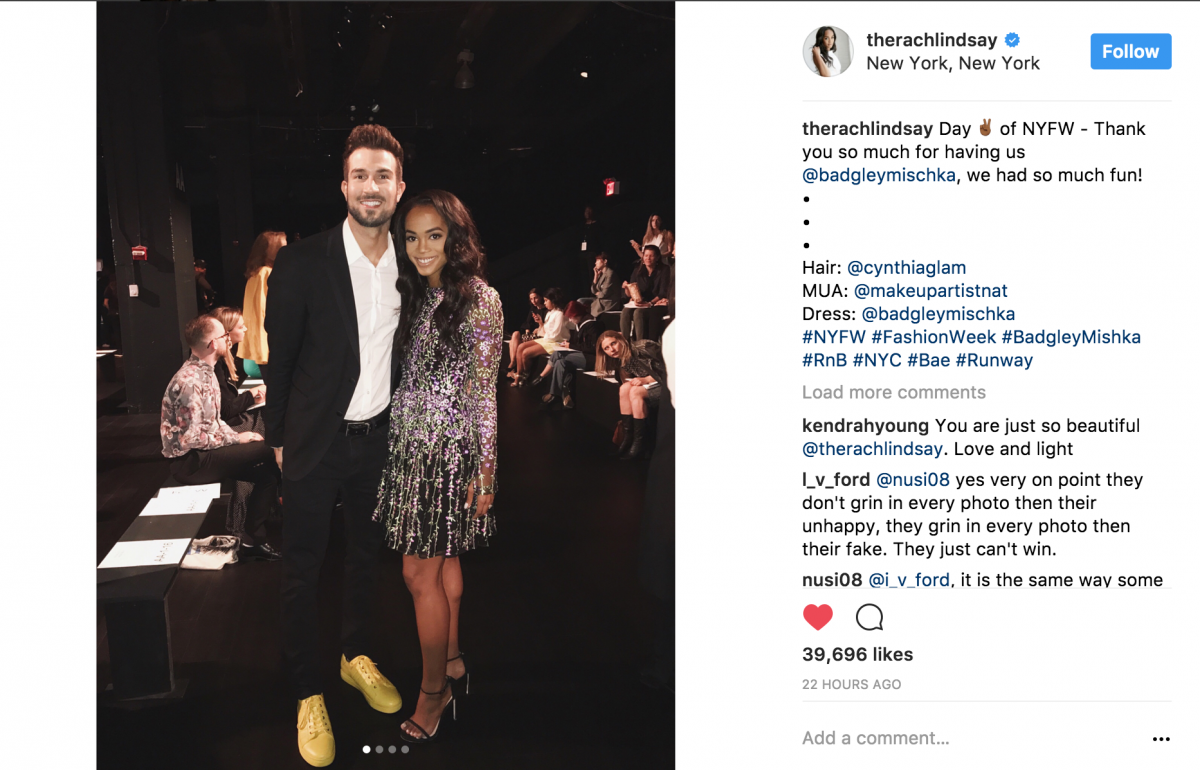Image resolution: width=1200 pixels, height=770 pixels.
Task: Click the main post photo
Action: [386, 385]
